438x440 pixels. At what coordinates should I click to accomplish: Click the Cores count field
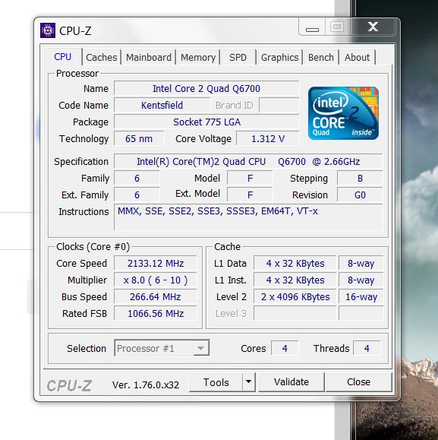pyautogui.click(x=285, y=349)
